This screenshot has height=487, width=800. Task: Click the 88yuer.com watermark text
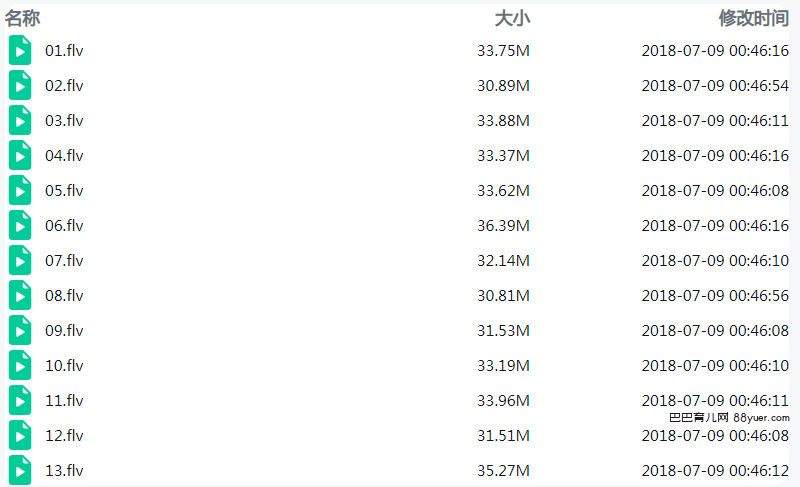pos(761,418)
